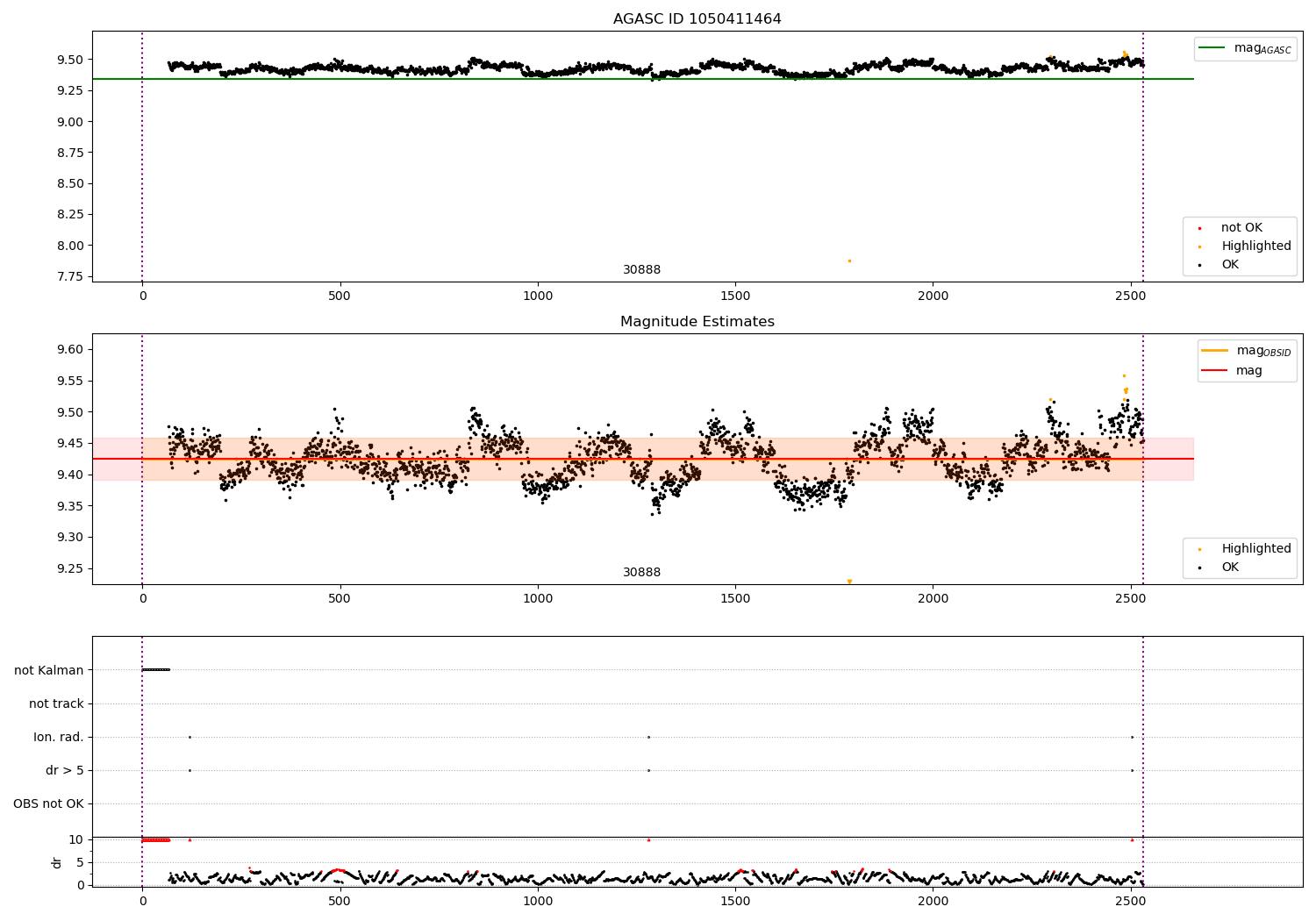Viewport: 1316px width, 921px height.
Task: Click the red triangle marker near 120 in dr panel
Action: [190, 839]
